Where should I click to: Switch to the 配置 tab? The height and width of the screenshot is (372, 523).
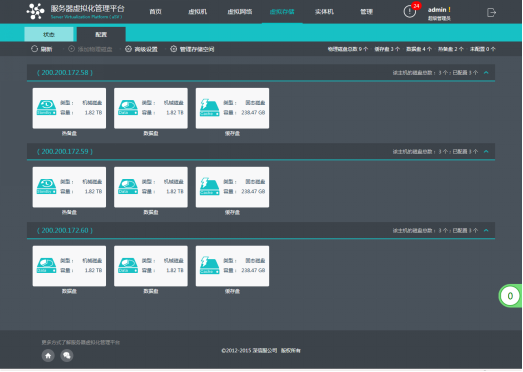point(101,34)
